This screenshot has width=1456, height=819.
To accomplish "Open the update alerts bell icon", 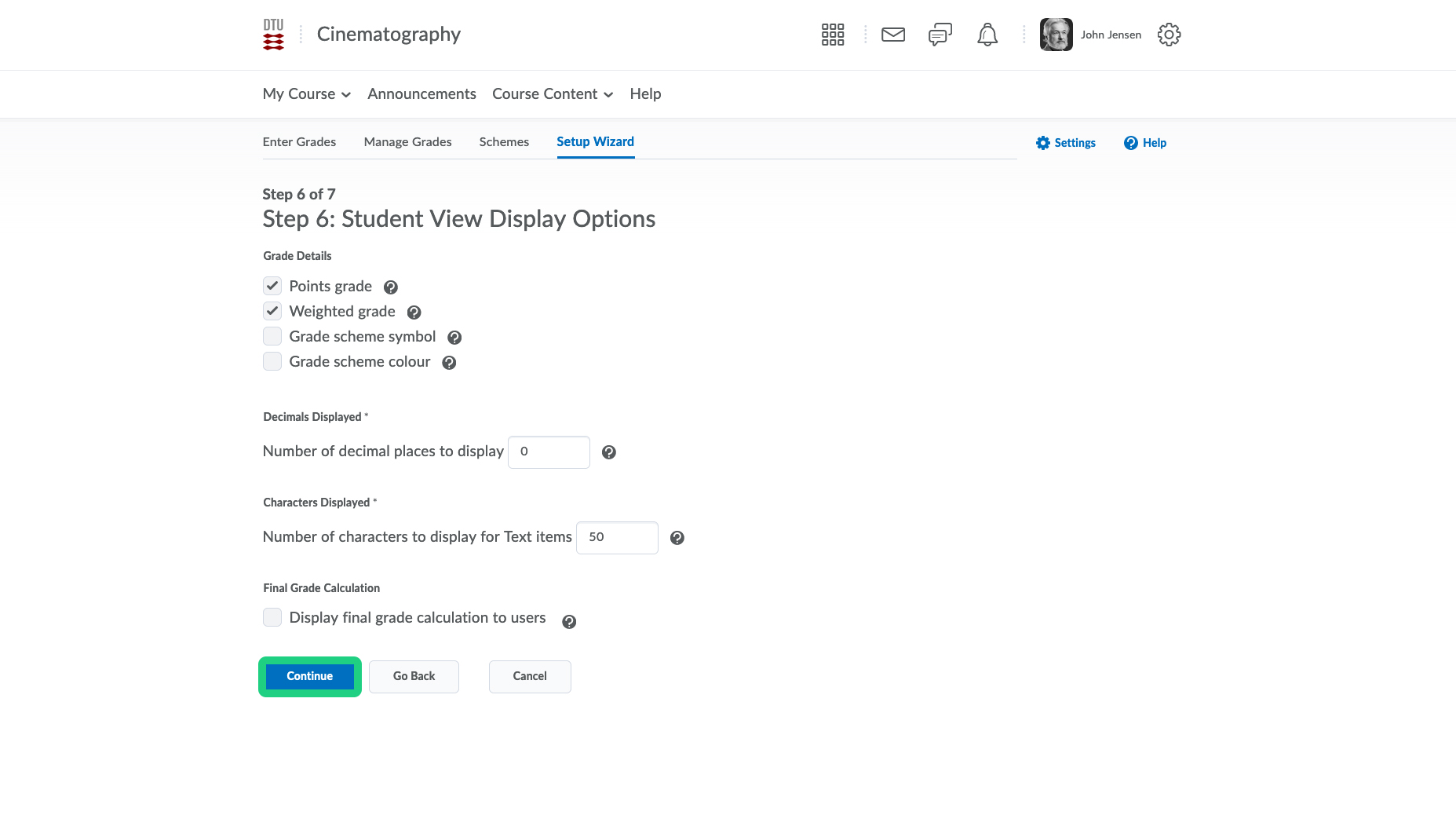I will [x=987, y=35].
